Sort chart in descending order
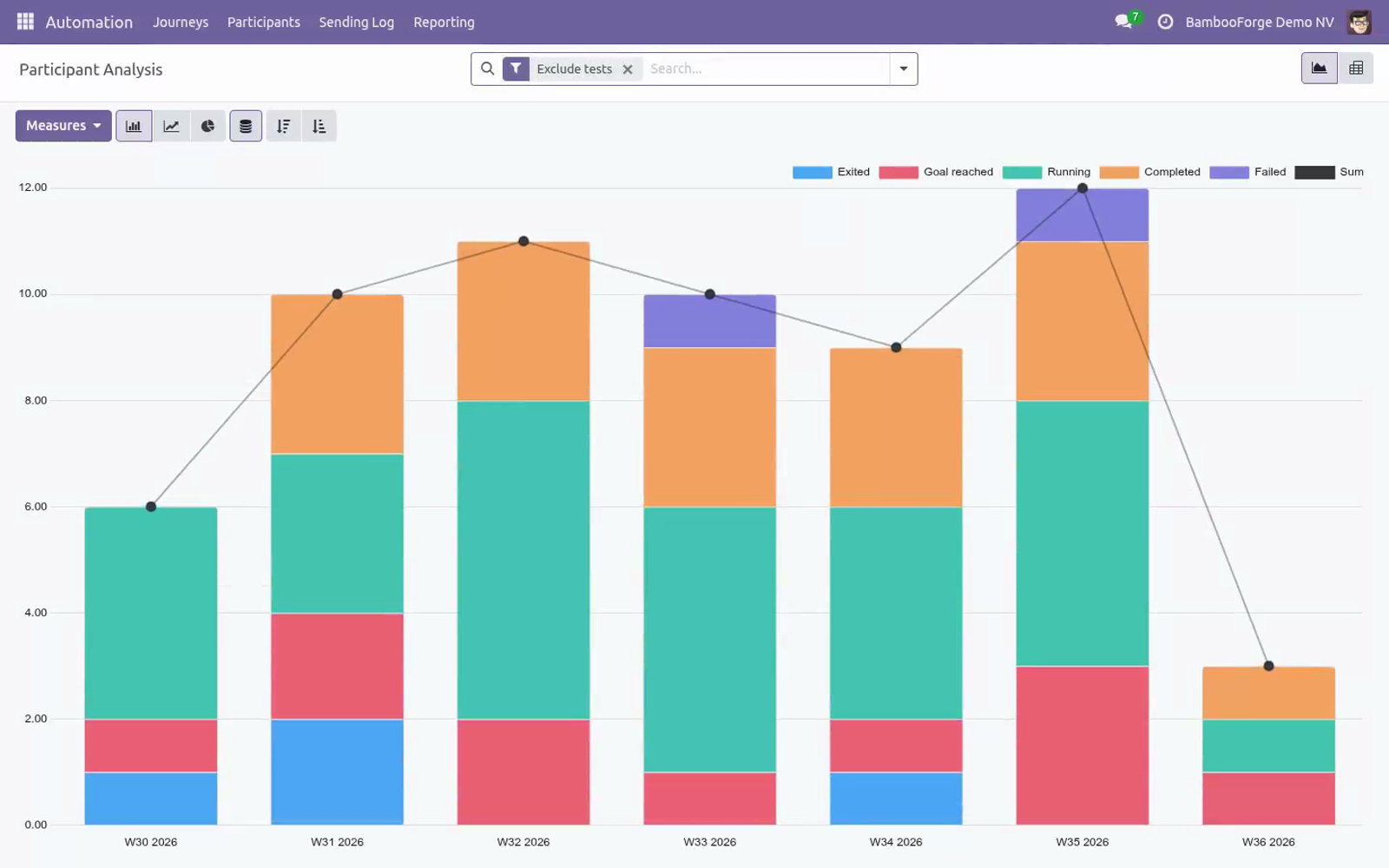 283,126
